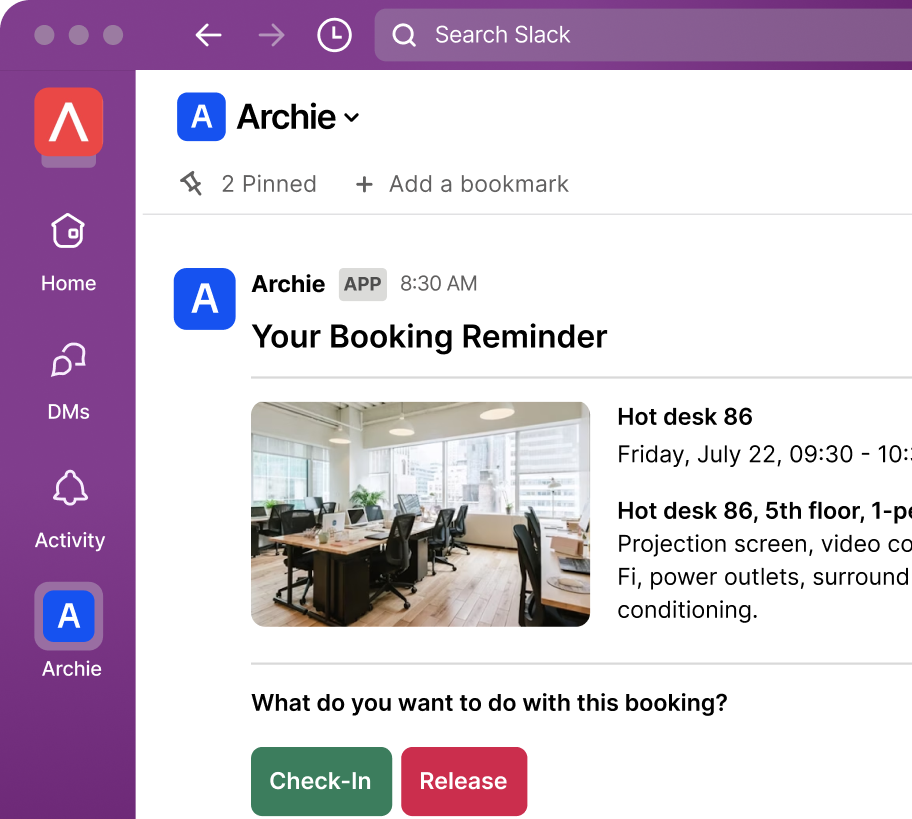Open the 2 Pinned tab
The width and height of the screenshot is (912, 819).
point(268,184)
